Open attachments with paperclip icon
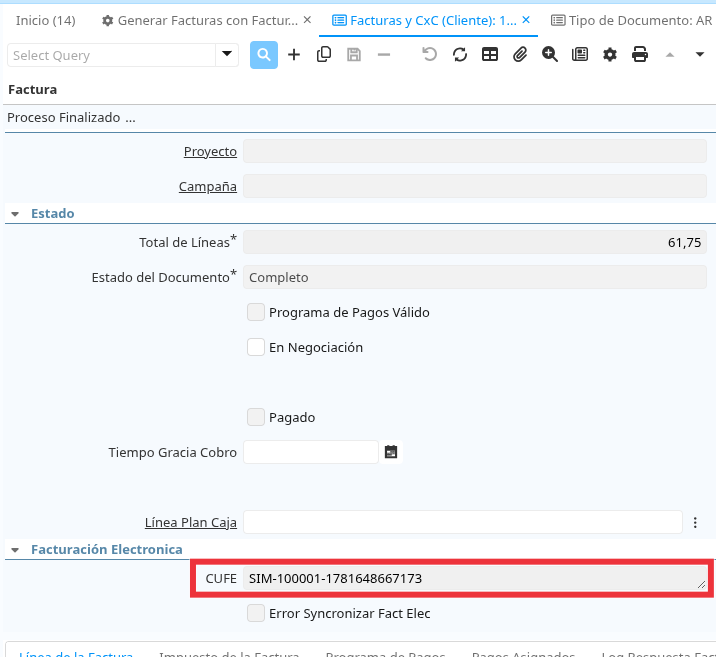716x657 pixels. tap(520, 55)
